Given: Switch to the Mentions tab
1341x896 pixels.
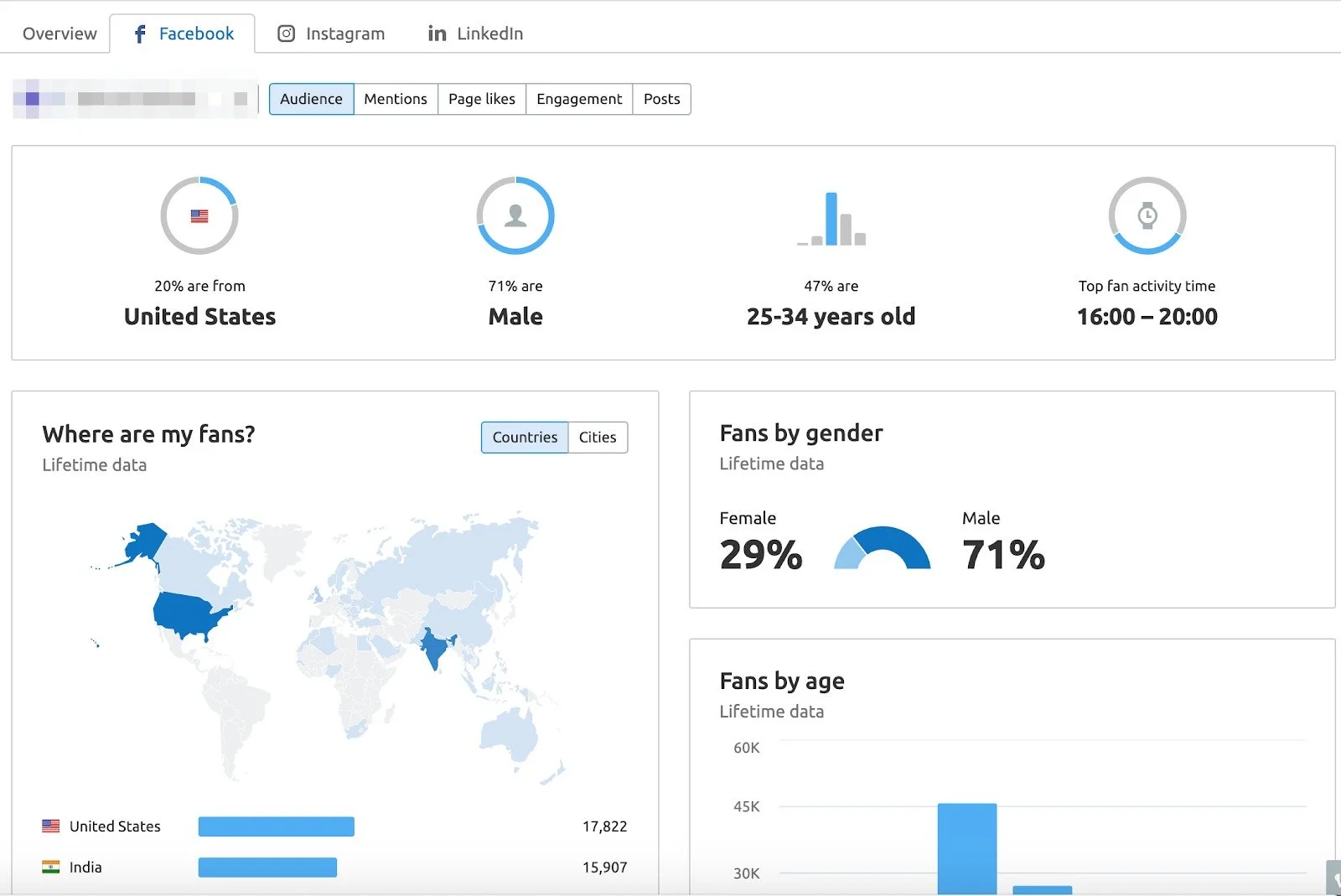Looking at the screenshot, I should tap(396, 99).
